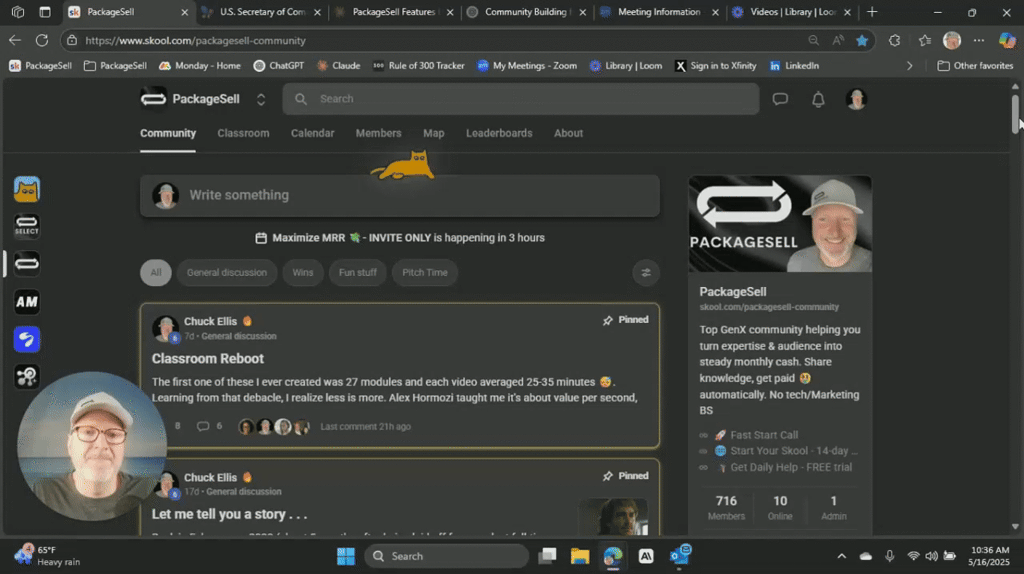Screen dimensions: 1024x574
Task: Toggle the favorite star in address bar
Action: click(x=862, y=40)
